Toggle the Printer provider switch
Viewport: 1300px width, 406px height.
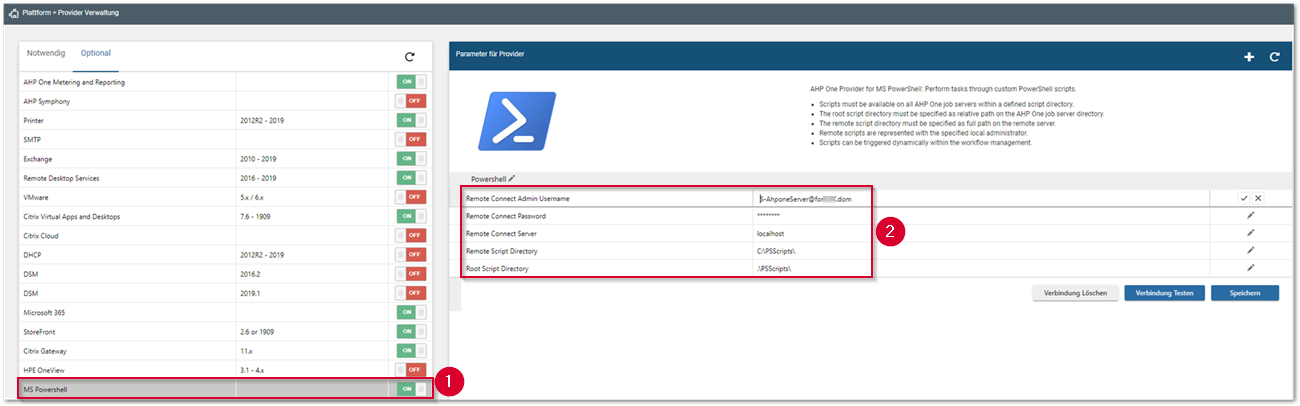coord(411,120)
